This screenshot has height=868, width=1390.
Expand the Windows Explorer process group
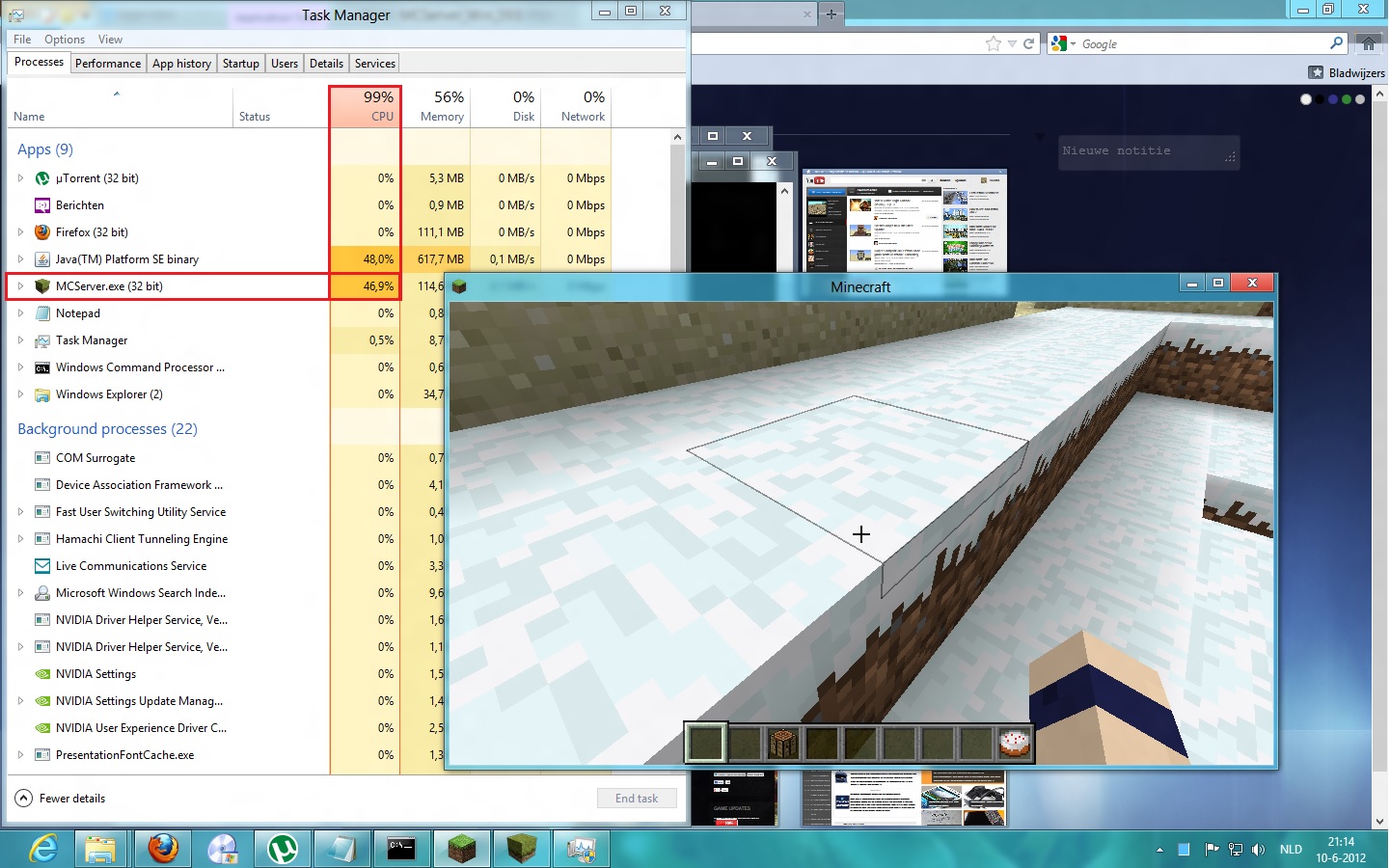point(20,394)
